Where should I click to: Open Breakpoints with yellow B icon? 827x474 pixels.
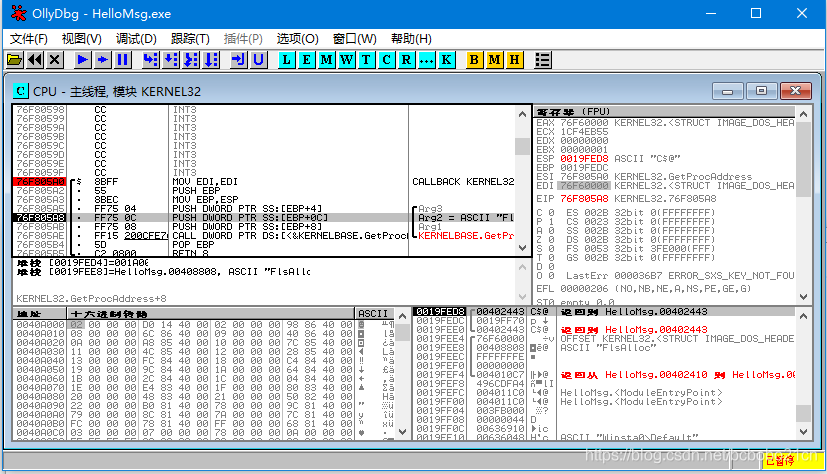(474, 60)
